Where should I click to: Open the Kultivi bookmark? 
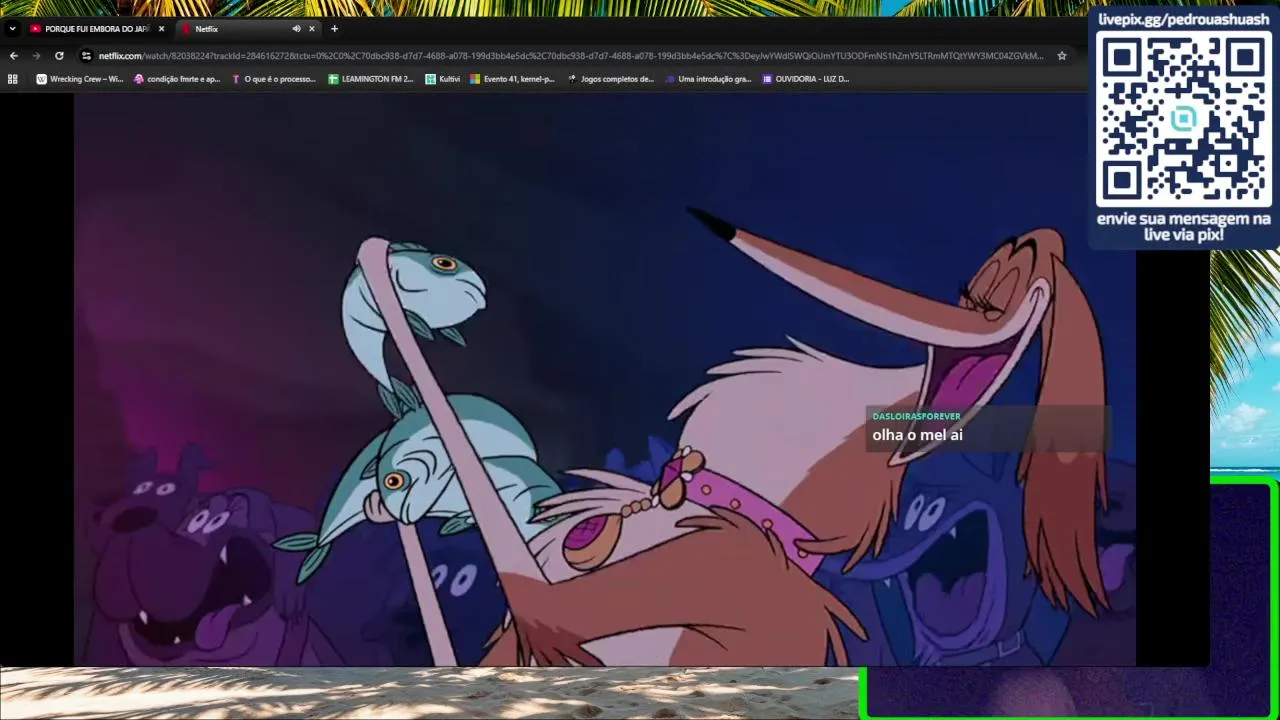point(443,79)
